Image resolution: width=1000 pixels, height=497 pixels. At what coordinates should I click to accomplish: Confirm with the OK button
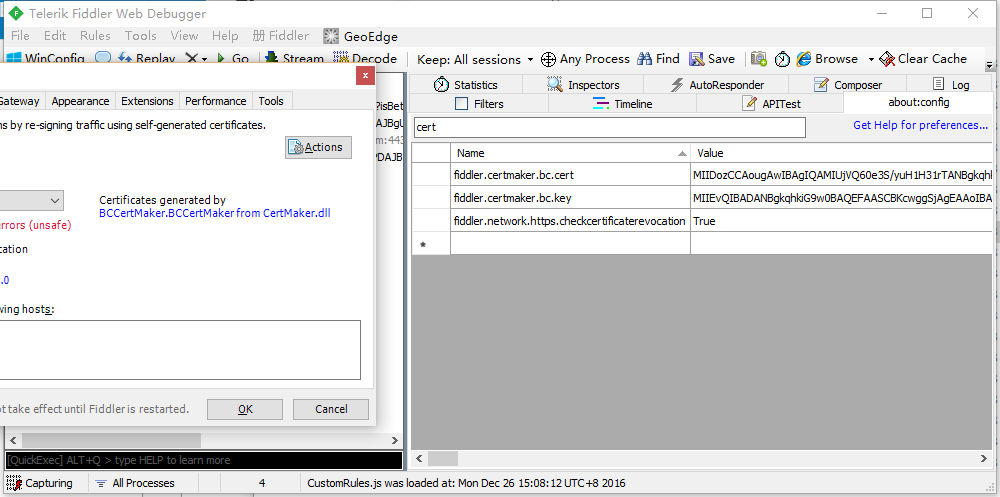pyautogui.click(x=245, y=410)
